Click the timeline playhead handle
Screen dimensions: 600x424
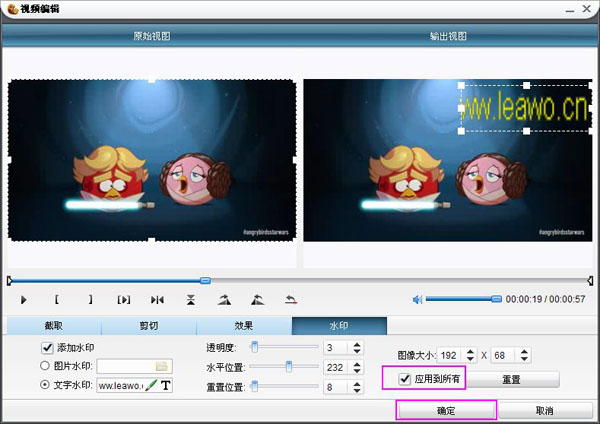tap(205, 280)
